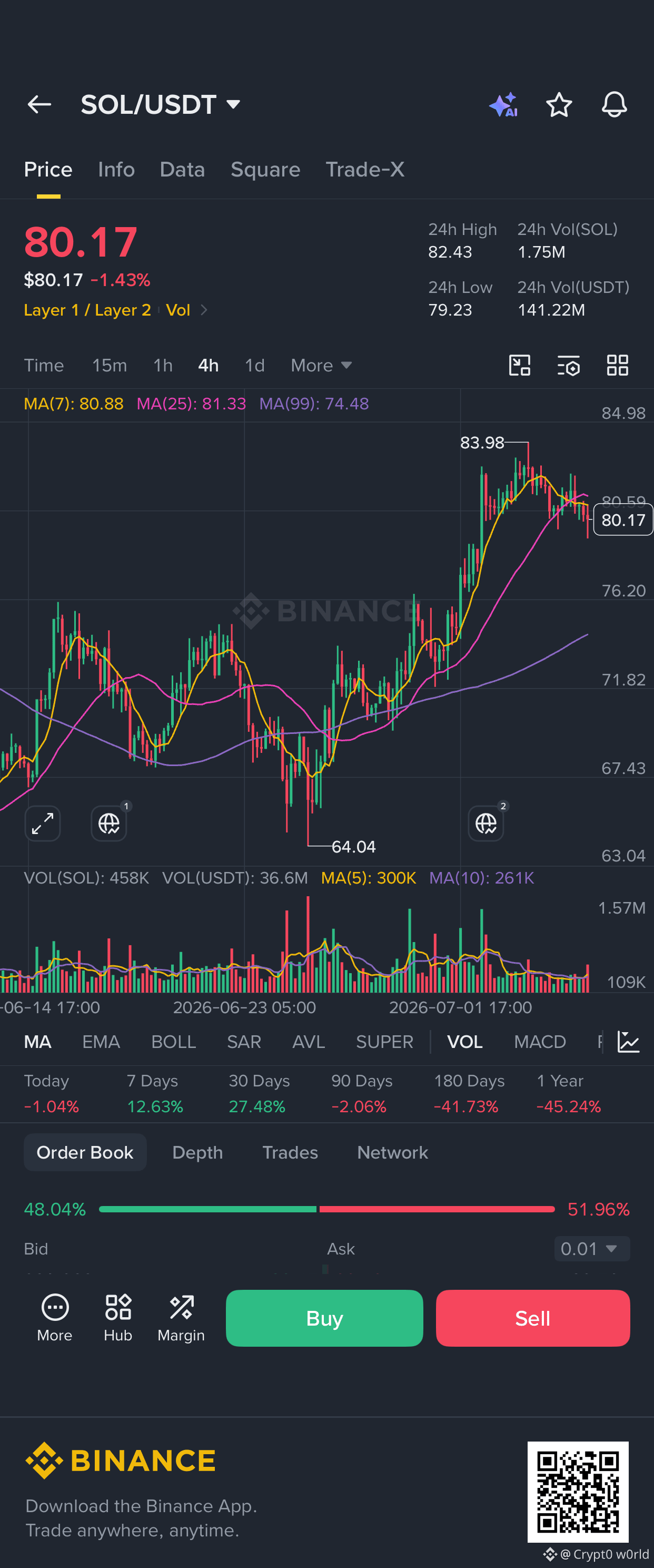The image size is (654, 1568).
Task: Tap the Today -1.04% performance
Action: 51,1094
